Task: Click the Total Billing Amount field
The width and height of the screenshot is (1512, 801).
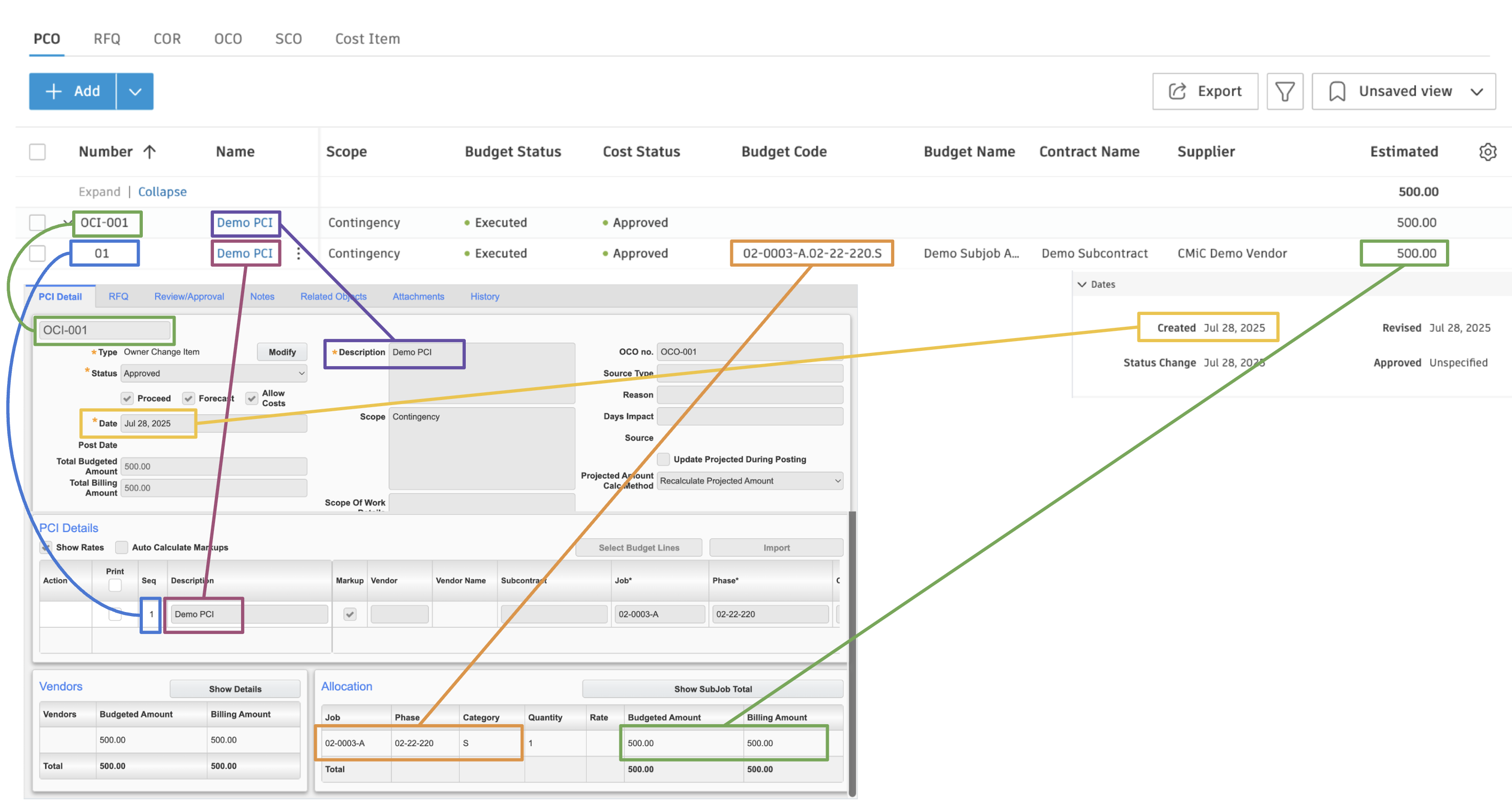Action: point(213,488)
